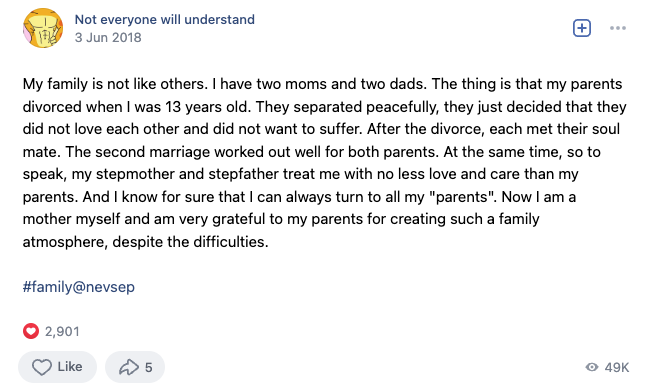Click the opening sentence "My family is not like others"
Screen dimensions: 651x385
114,84
